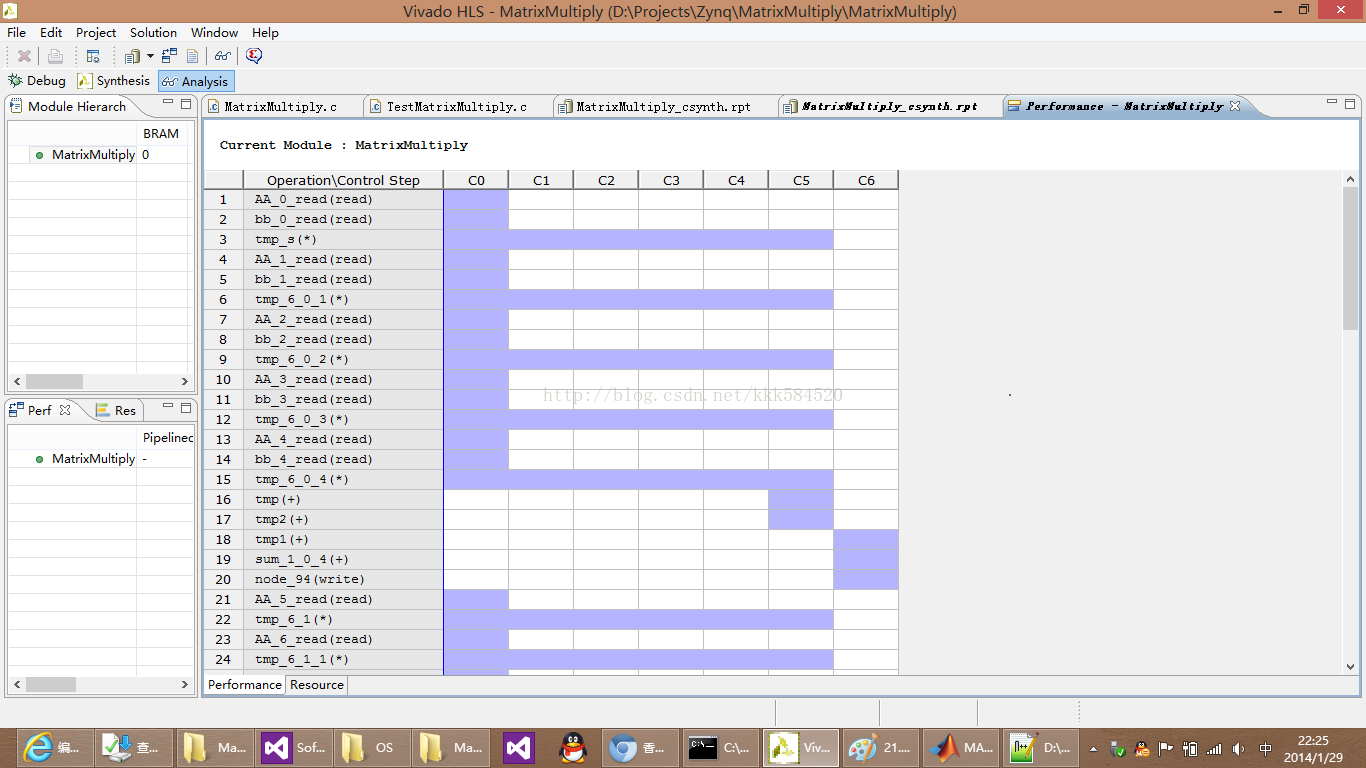This screenshot has width=1366, height=768.
Task: Select the sum_1_0_4(+) operation row
Action: click(x=551, y=559)
